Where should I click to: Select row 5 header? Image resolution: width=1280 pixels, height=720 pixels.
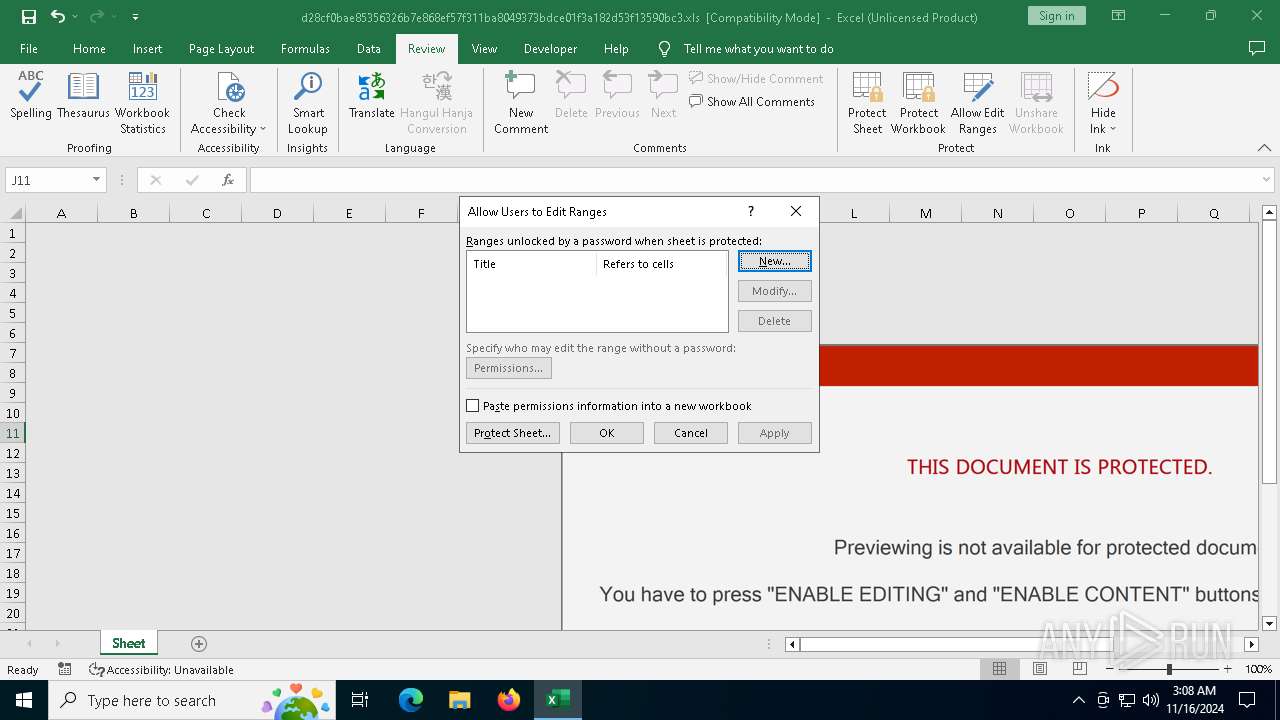click(13, 313)
